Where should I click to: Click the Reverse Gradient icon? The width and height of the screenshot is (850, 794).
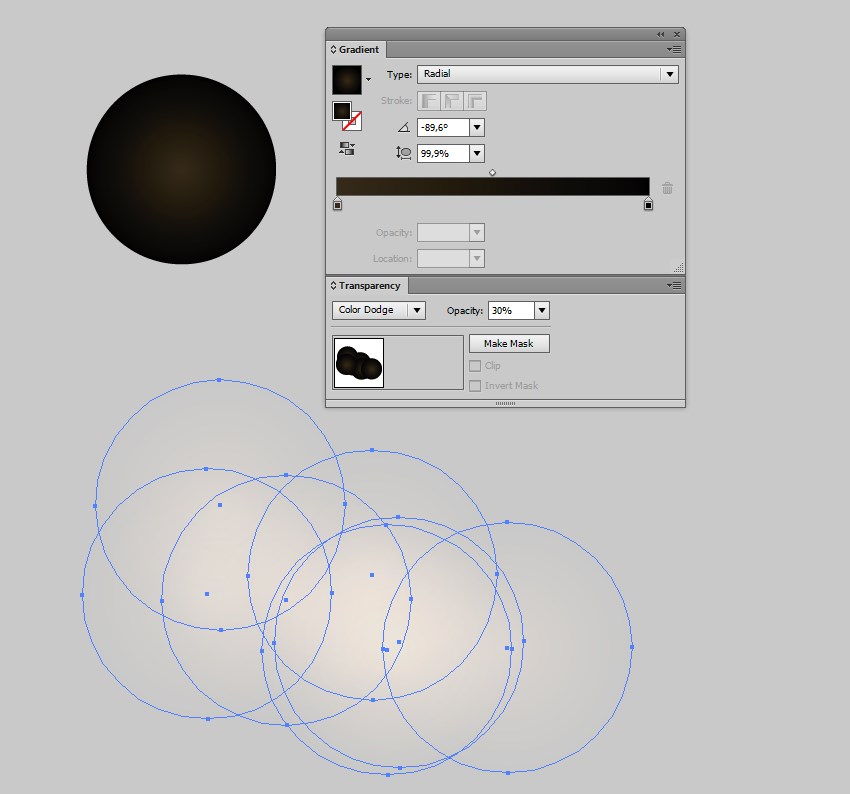point(346,149)
